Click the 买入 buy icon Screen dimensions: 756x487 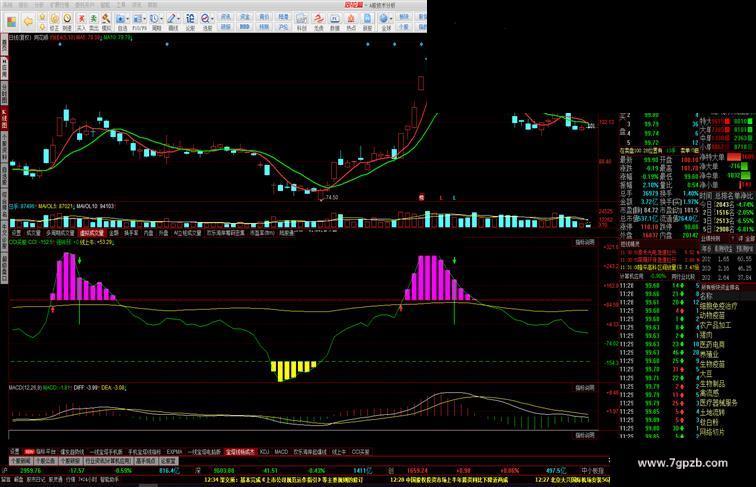(81, 21)
